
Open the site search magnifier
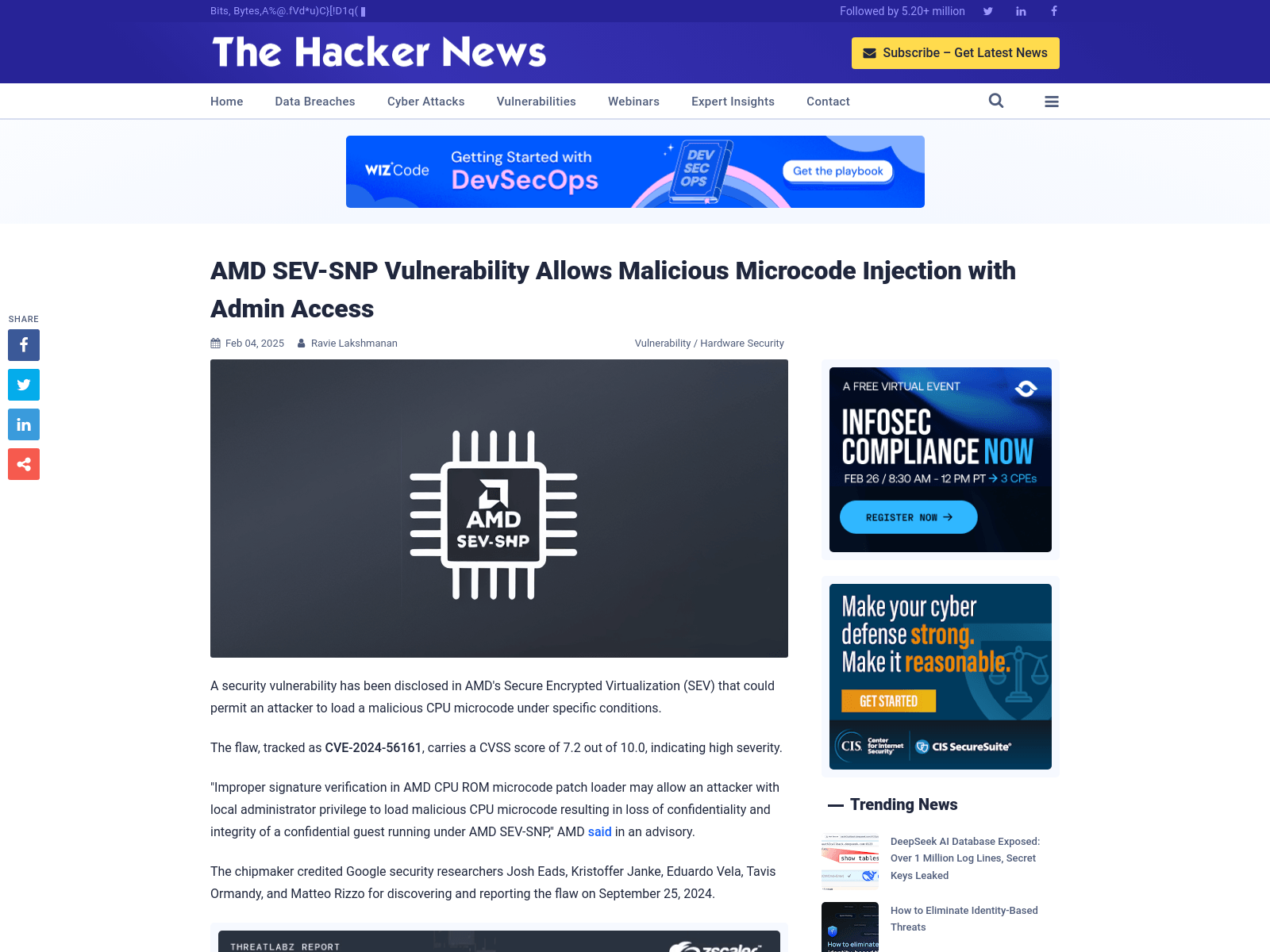click(x=996, y=101)
